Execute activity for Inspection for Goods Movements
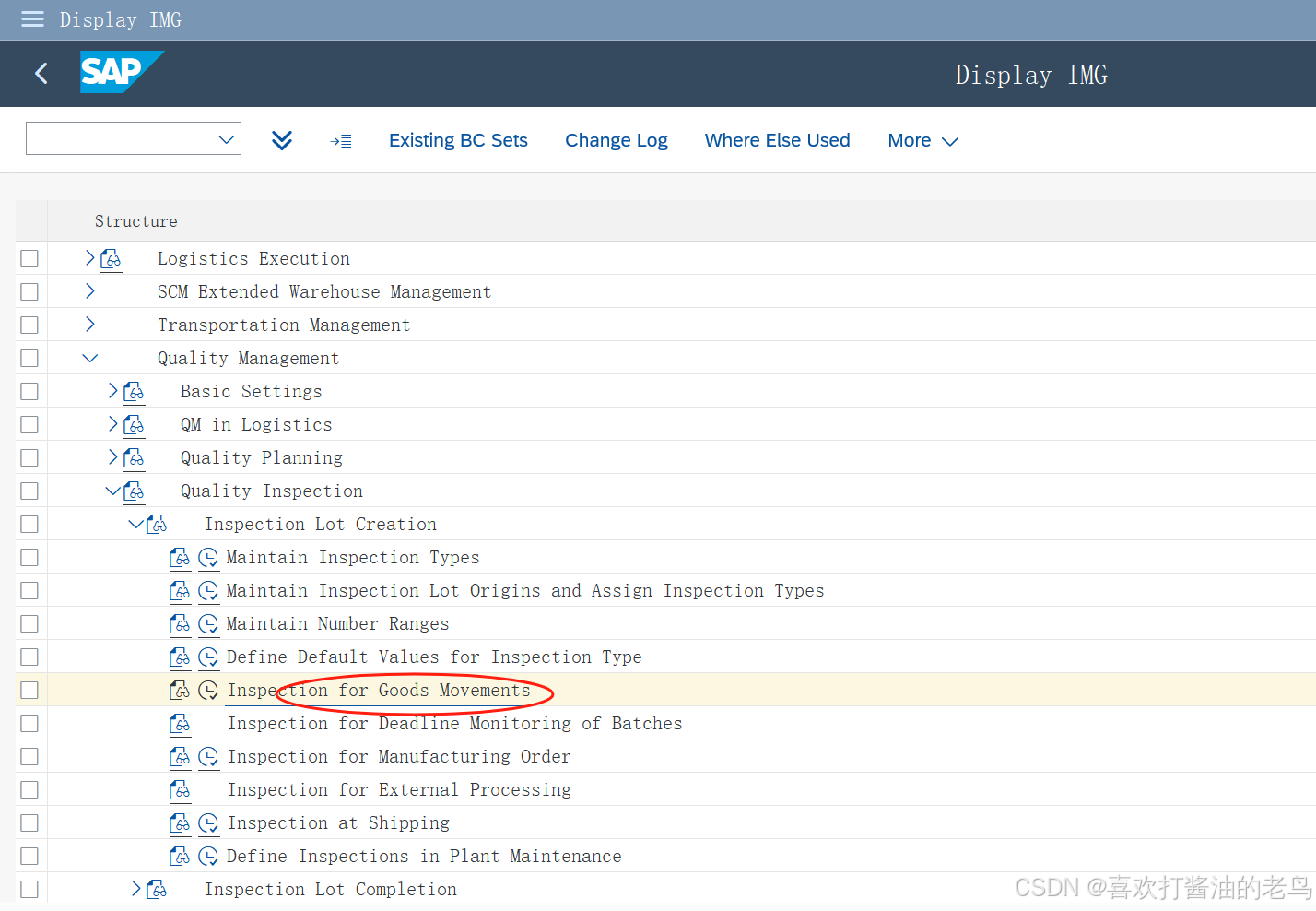Image resolution: width=1316 pixels, height=911 pixels. [x=209, y=691]
